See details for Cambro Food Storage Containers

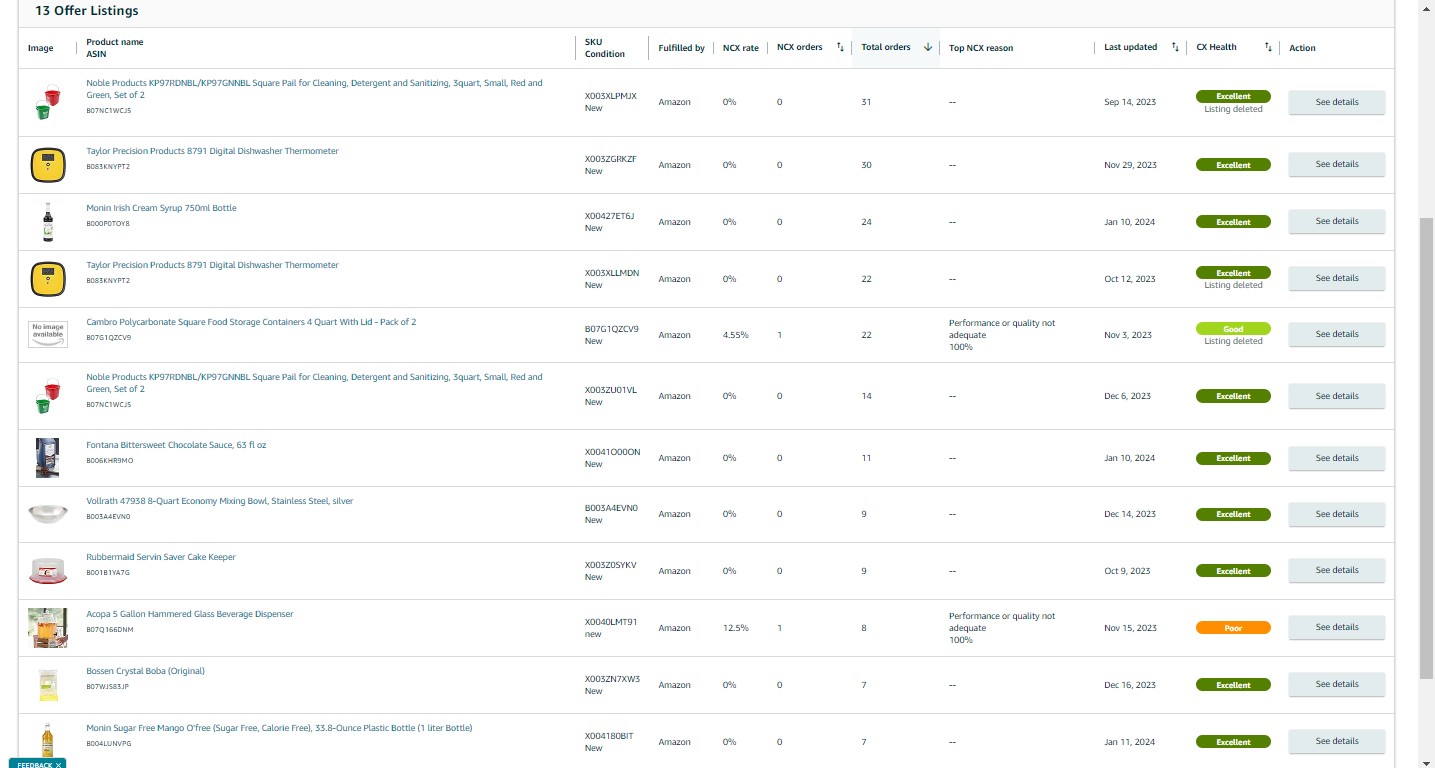pos(1336,334)
